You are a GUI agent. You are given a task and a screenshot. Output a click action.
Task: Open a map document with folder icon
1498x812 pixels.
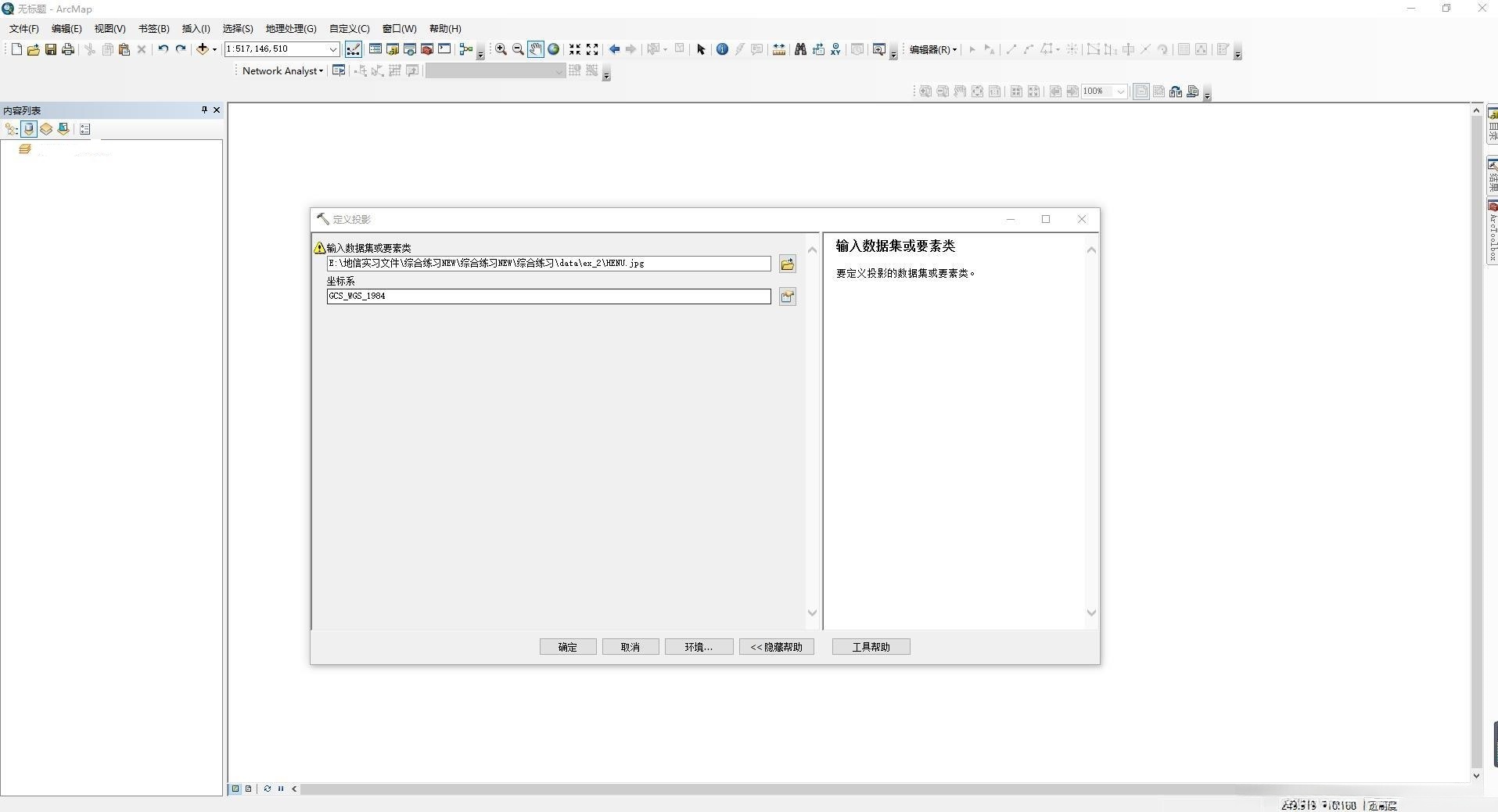click(33, 49)
